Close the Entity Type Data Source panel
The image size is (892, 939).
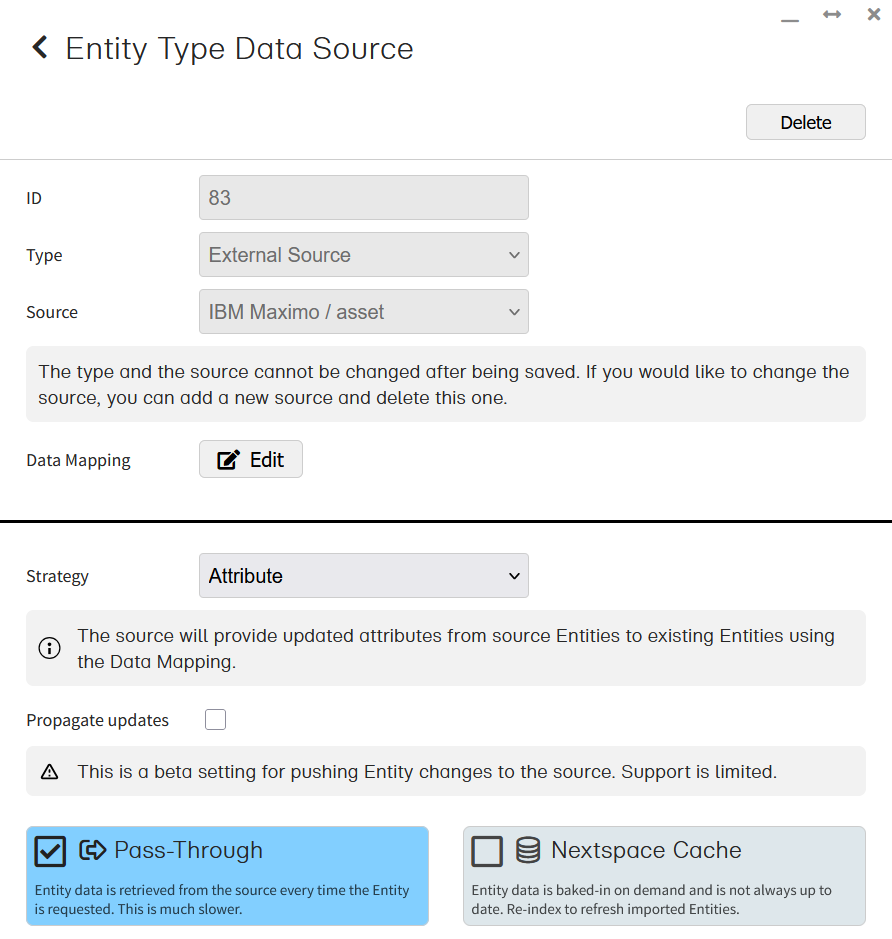tap(874, 14)
